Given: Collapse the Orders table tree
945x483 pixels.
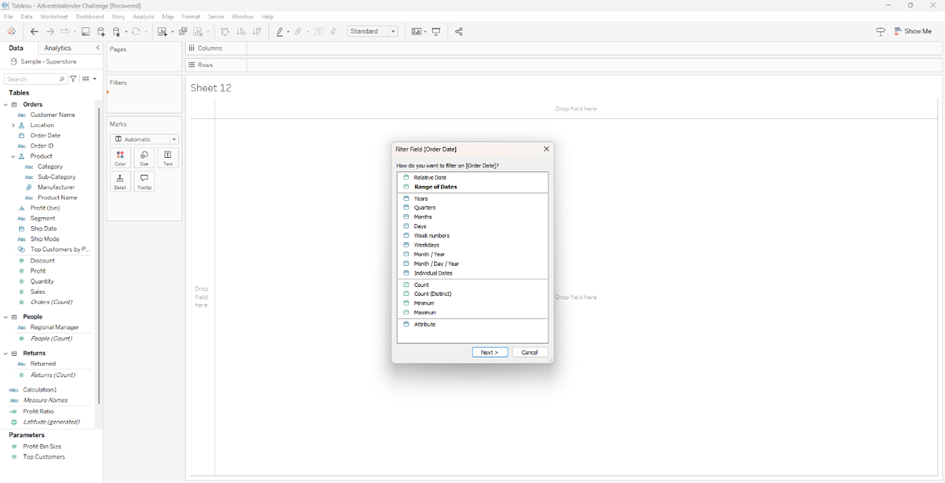Looking at the screenshot, I should pyautogui.click(x=6, y=104).
